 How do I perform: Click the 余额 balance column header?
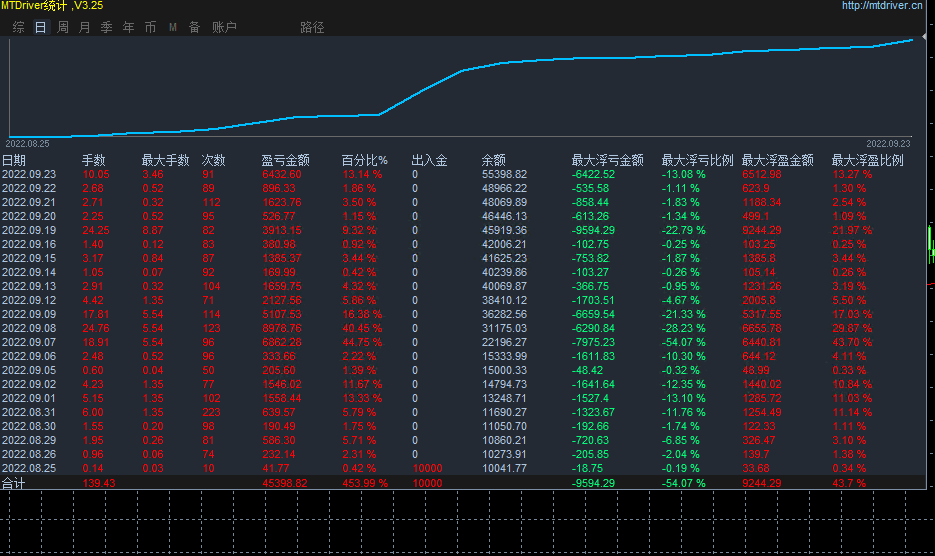point(493,160)
